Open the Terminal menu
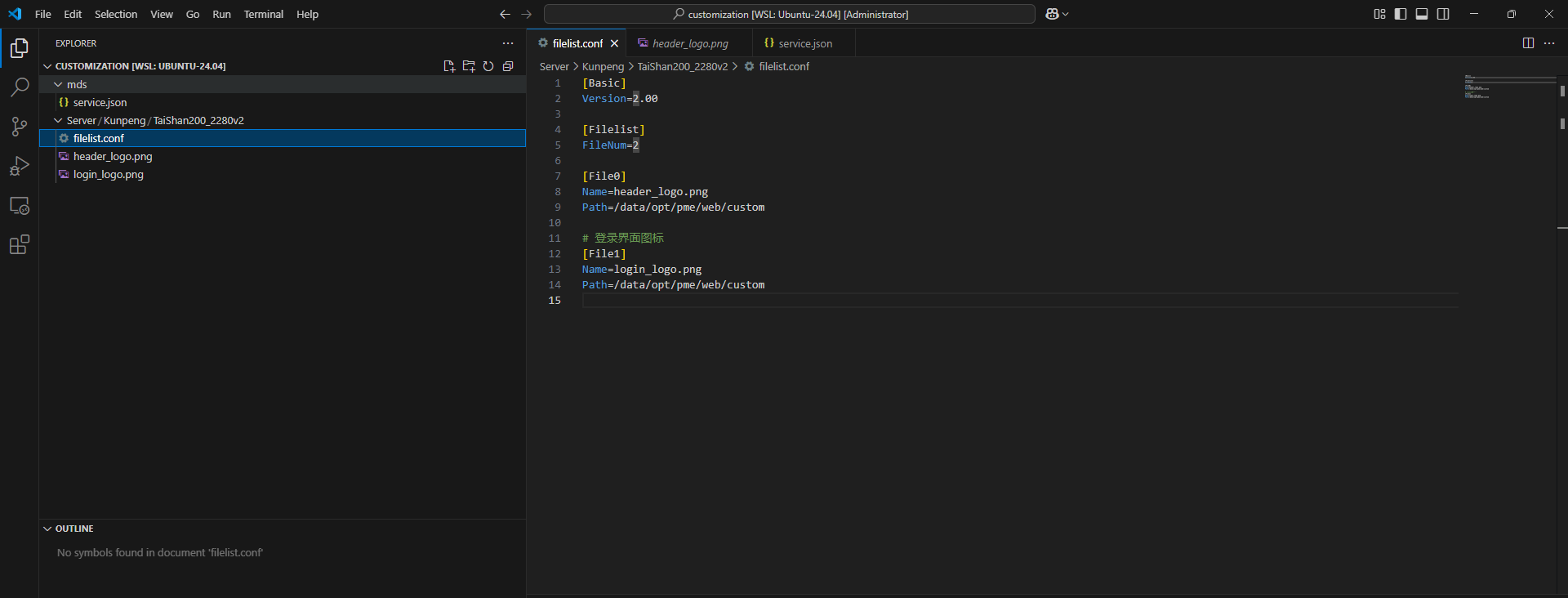The width and height of the screenshot is (1568, 598). tap(263, 14)
